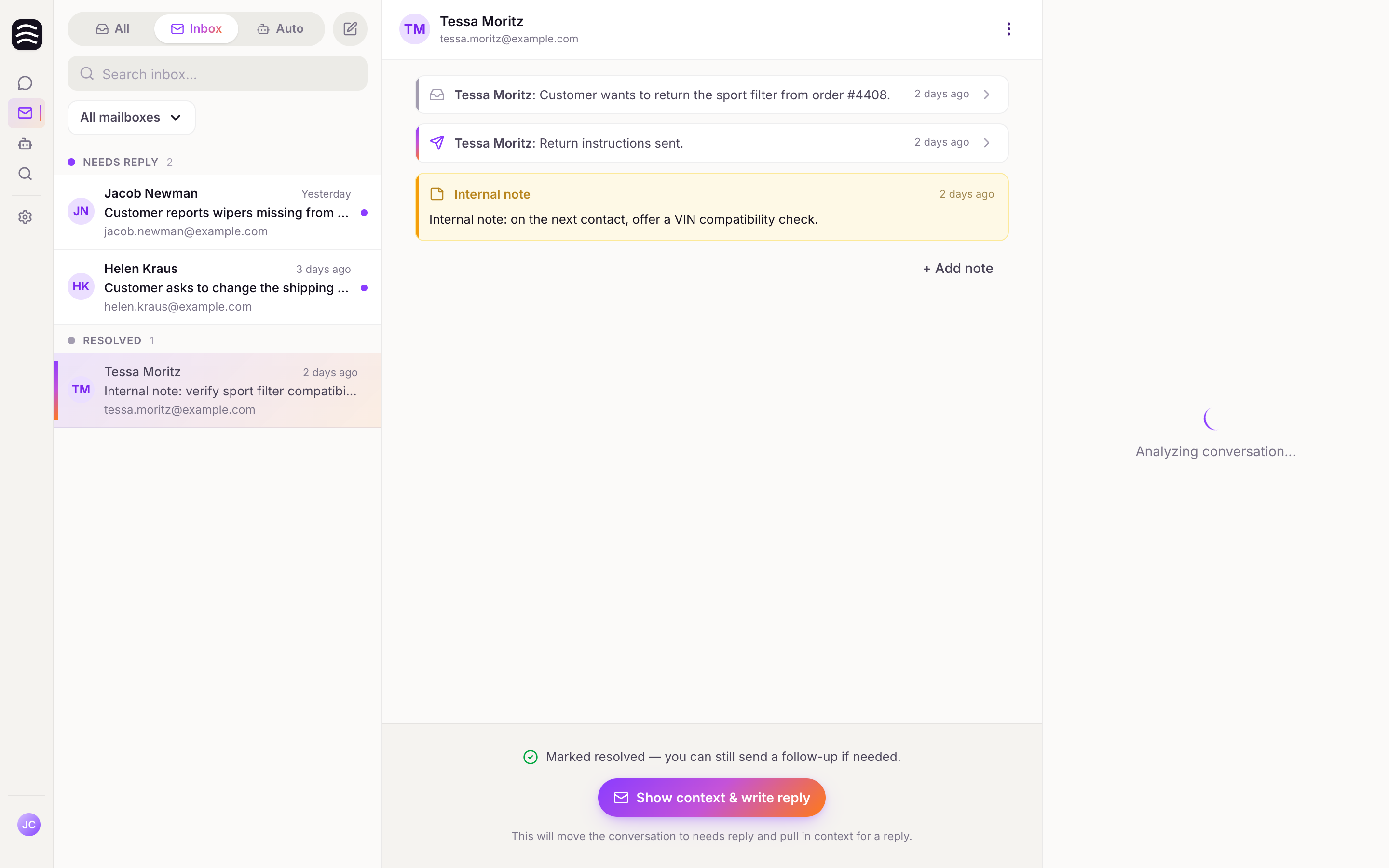Image resolution: width=1389 pixels, height=868 pixels.
Task: Expand the sport filter return message chevron
Action: click(x=987, y=95)
